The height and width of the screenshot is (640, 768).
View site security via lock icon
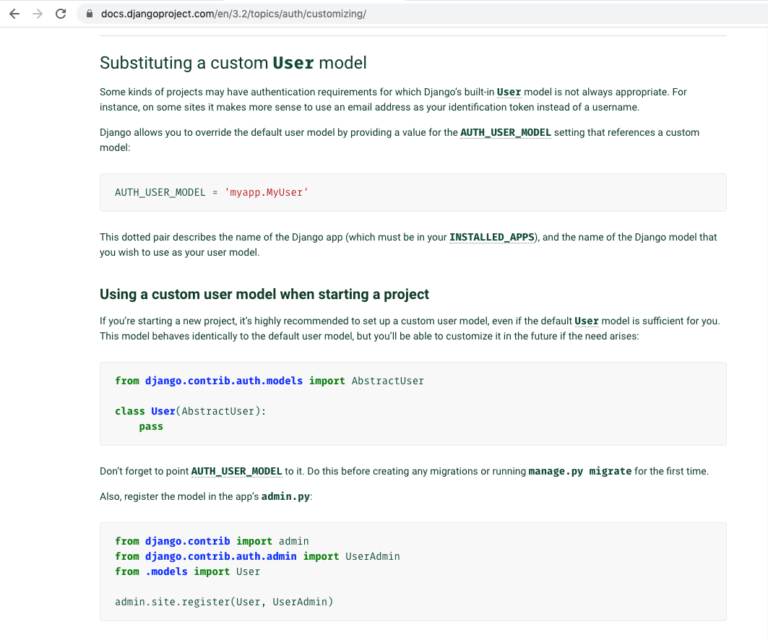pos(89,14)
